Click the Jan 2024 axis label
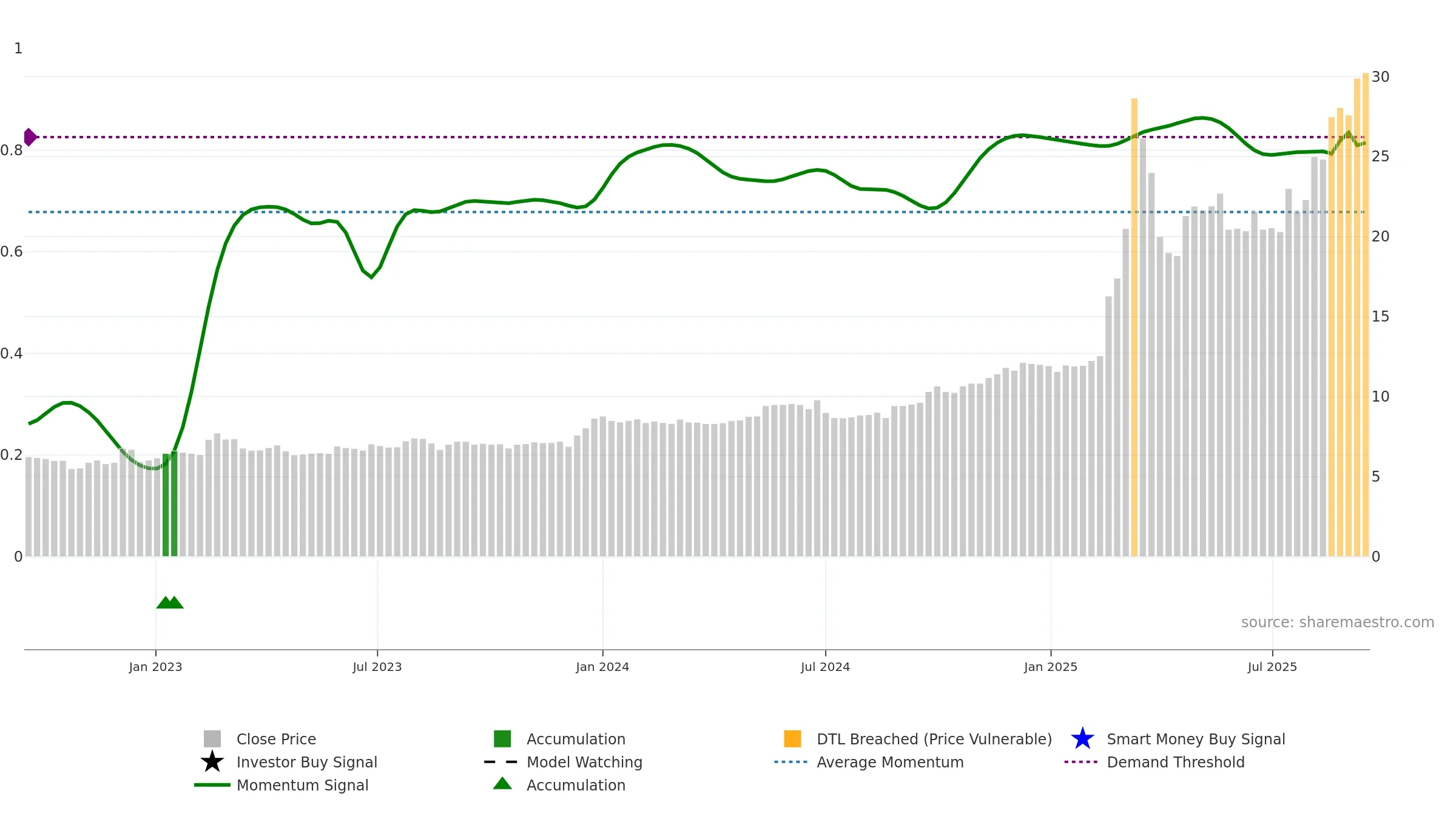Screen dimensions: 1456x819 602,667
